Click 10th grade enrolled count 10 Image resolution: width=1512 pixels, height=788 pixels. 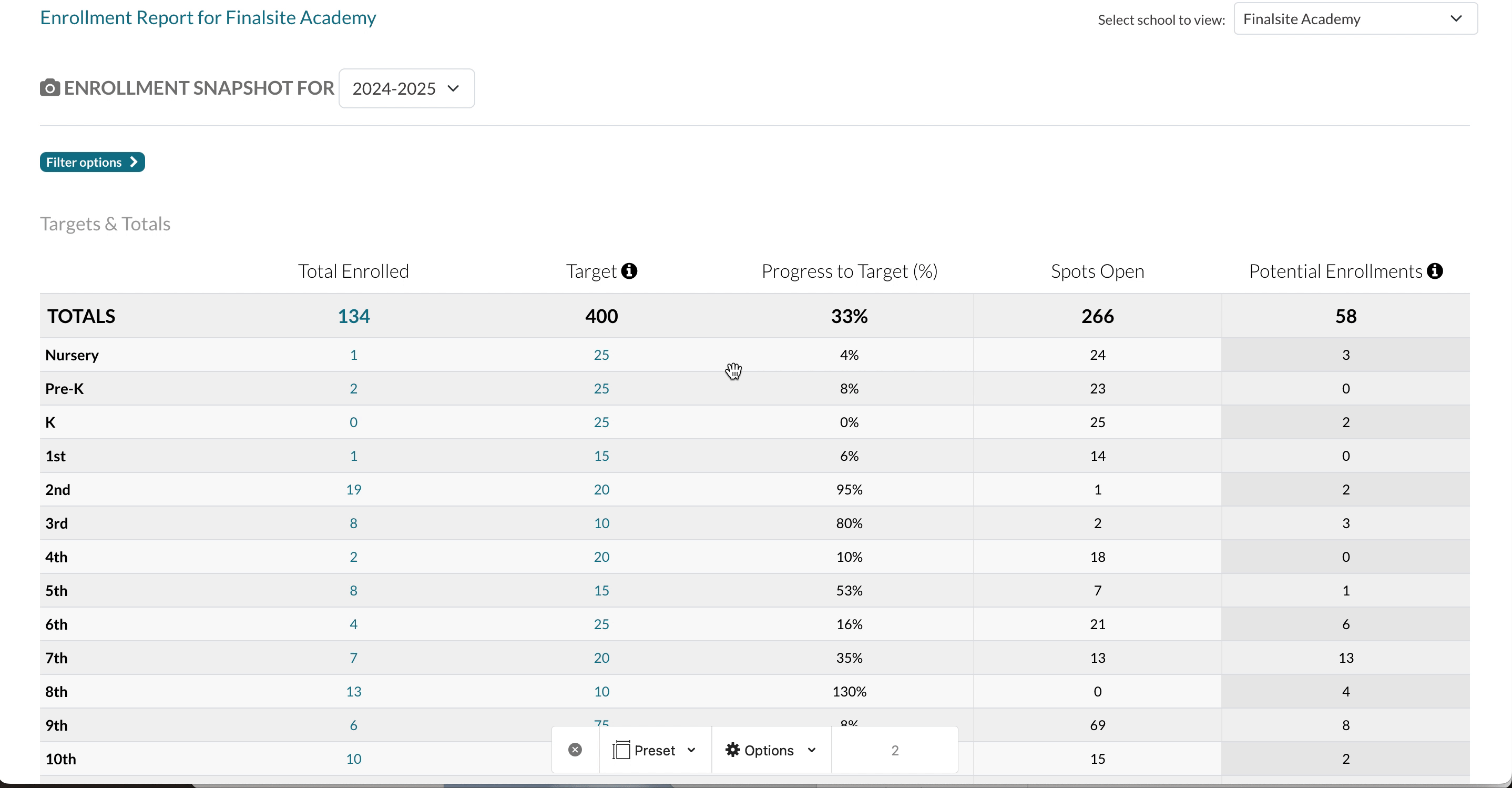353,759
